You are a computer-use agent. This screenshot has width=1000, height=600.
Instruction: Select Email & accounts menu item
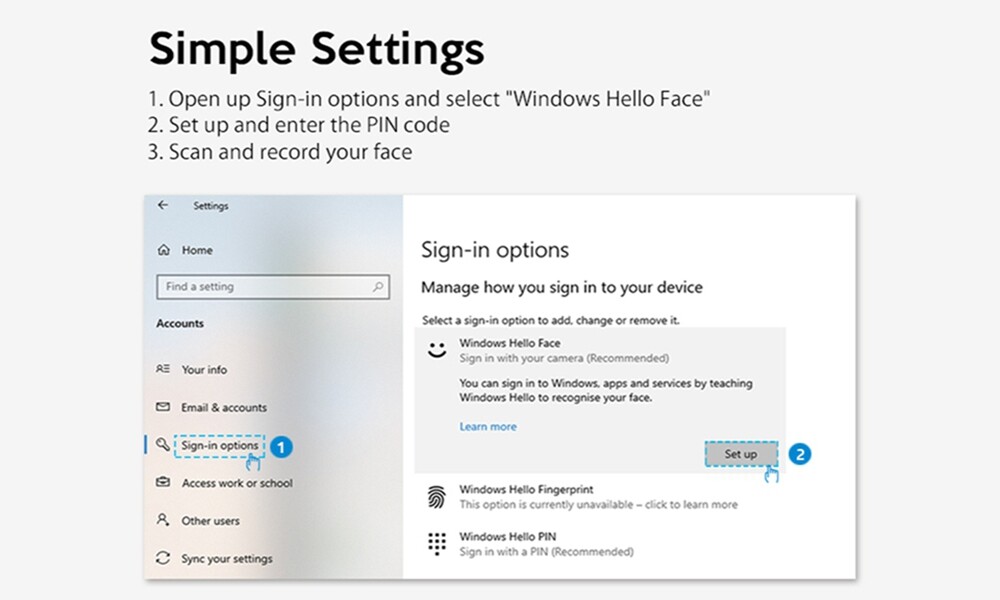click(224, 407)
